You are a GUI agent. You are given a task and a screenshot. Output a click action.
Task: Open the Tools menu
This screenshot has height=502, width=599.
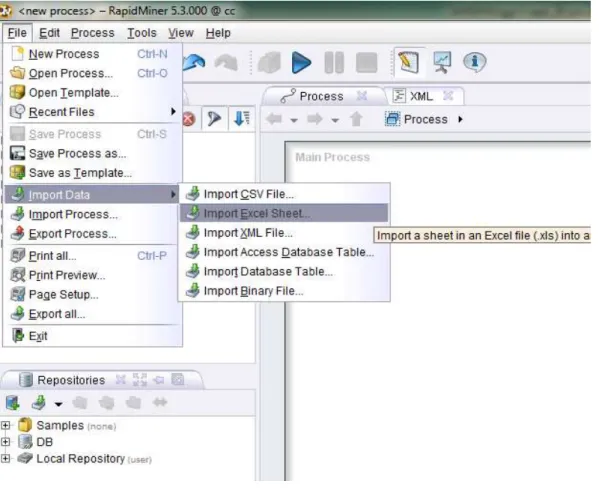coord(142,33)
